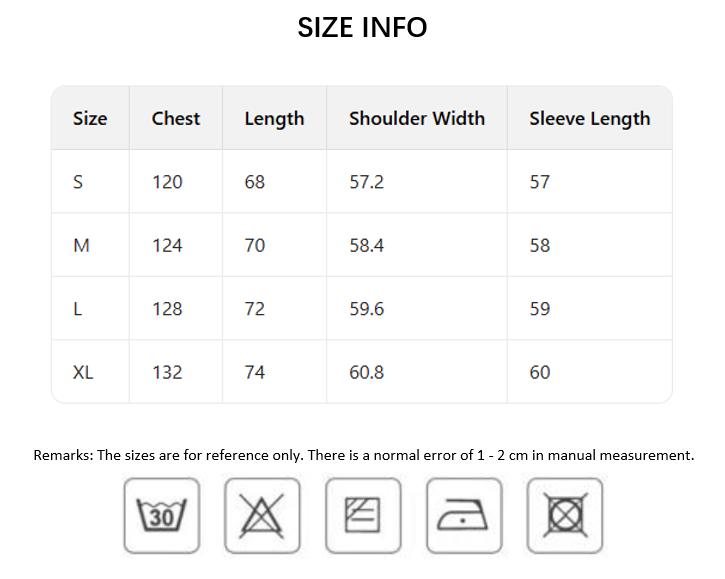Select the Length column header
Viewport: 725px width, 579px height.
point(274,119)
